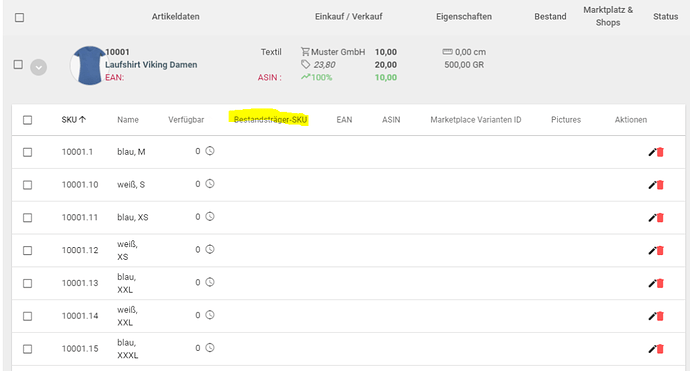Screen dimensions: 690x371
Task: Click SKU cell 10001.15
Action: point(80,349)
